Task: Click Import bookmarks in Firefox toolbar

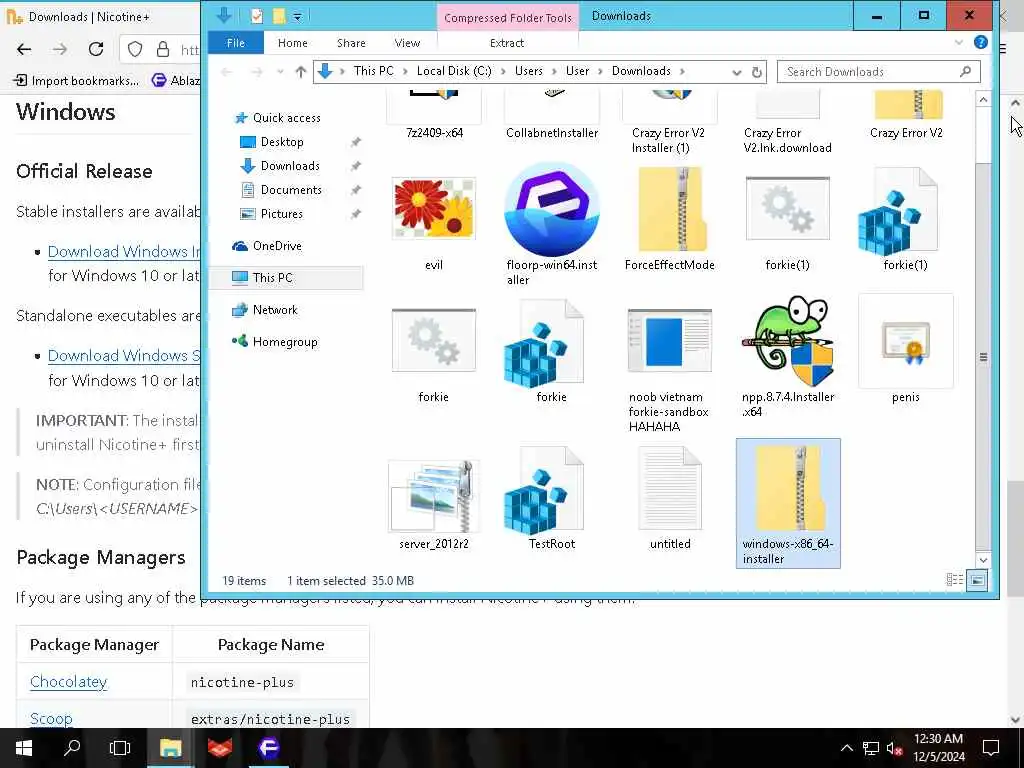Action: tap(76, 80)
